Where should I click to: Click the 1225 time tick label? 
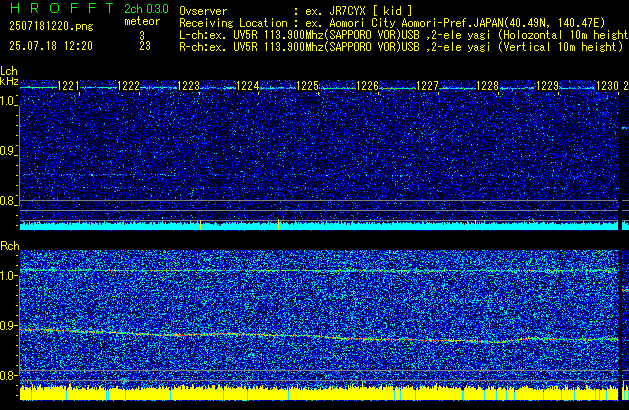[307, 86]
